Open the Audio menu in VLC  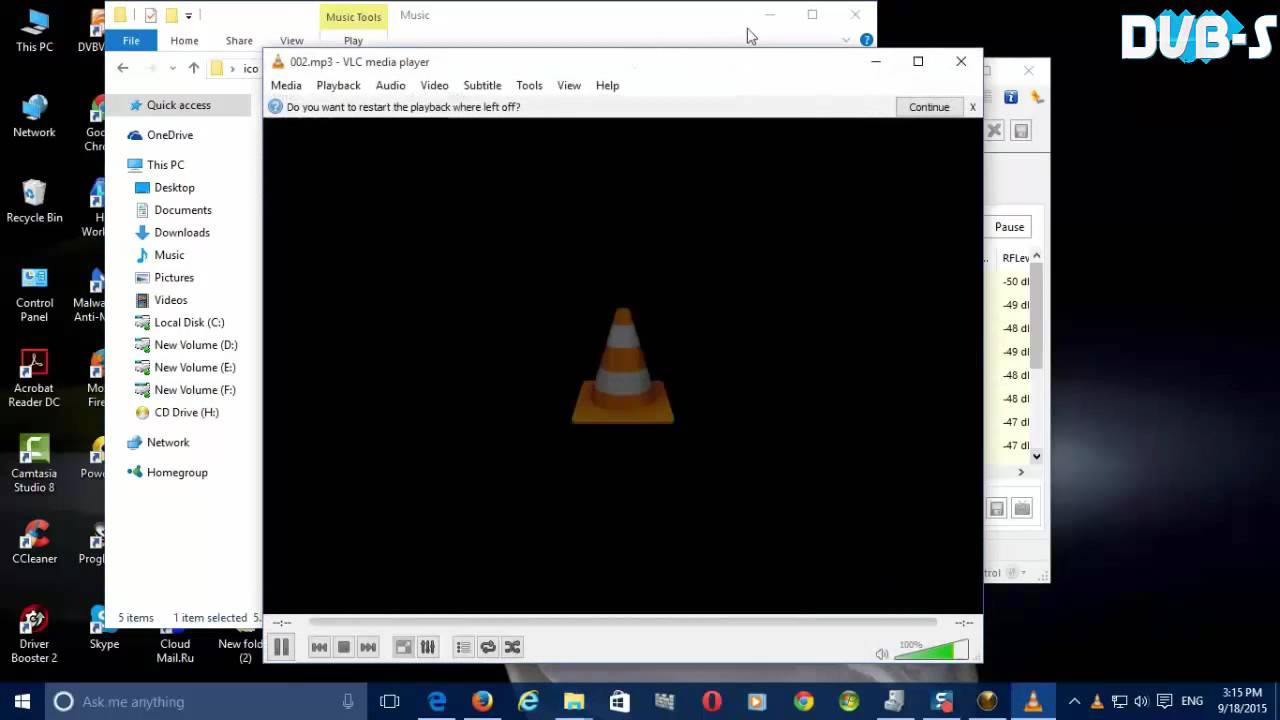(x=390, y=85)
